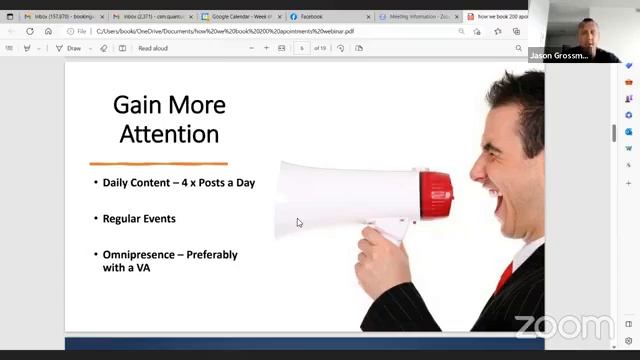The image size is (640, 360).
Task: Click the 'of 19' page count text
Action: pos(320,48)
